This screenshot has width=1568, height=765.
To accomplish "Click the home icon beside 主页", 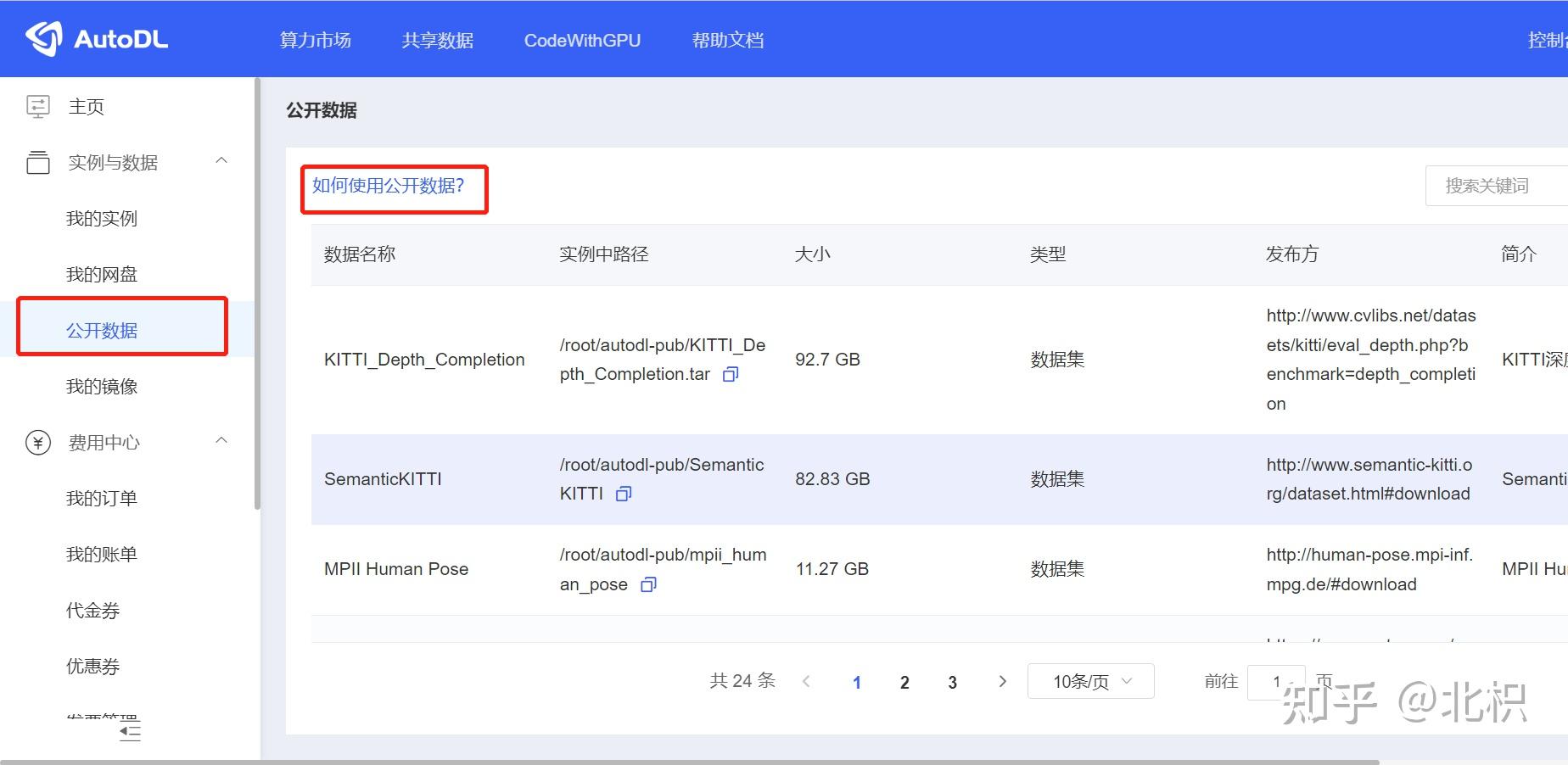I will tap(37, 105).
